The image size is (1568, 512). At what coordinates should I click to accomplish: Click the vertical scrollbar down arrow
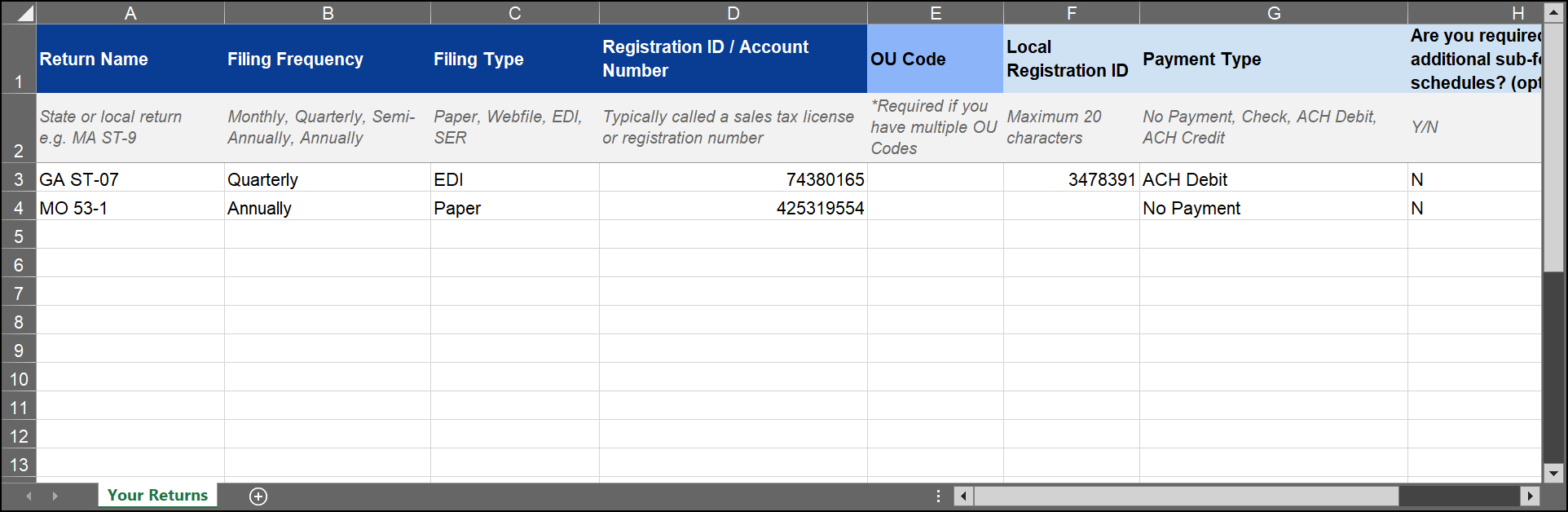click(1554, 473)
